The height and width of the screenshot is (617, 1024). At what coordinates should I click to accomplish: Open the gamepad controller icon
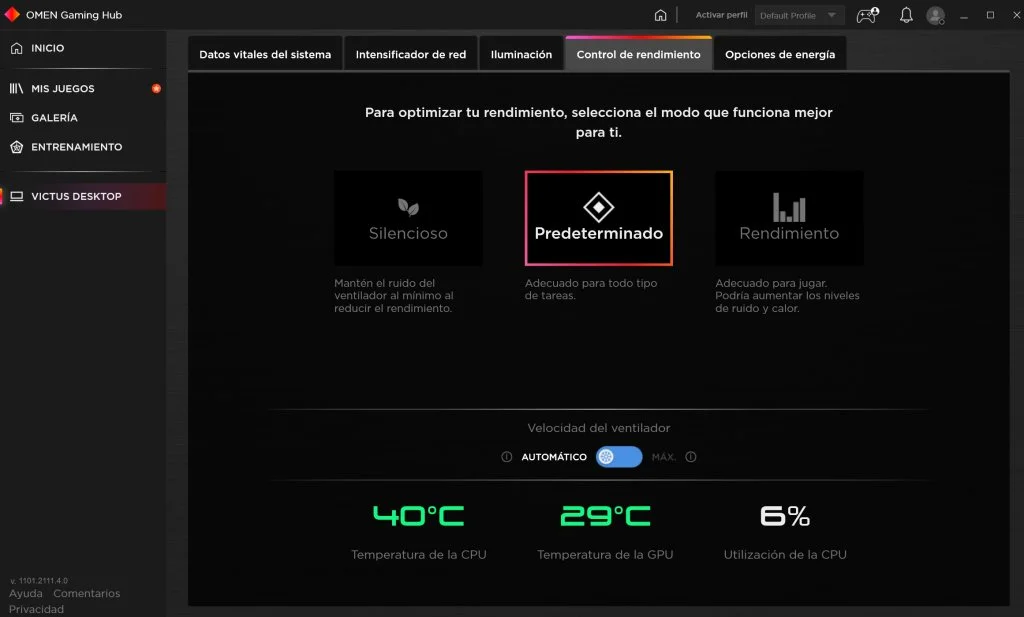point(867,15)
